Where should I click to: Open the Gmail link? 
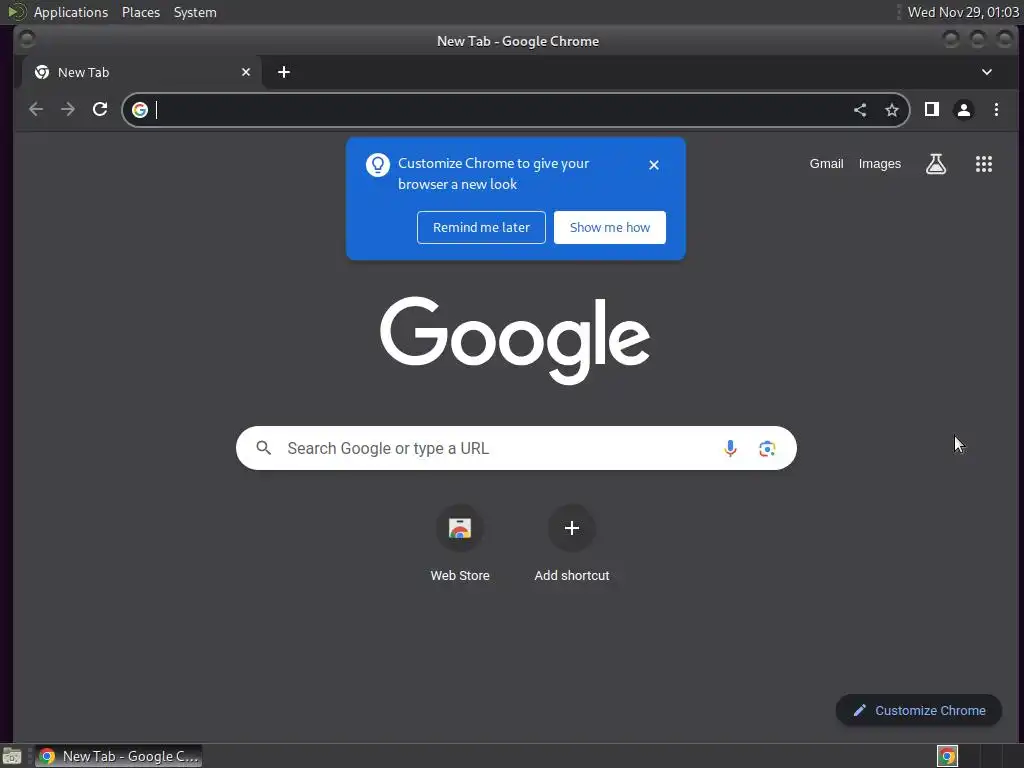827,164
